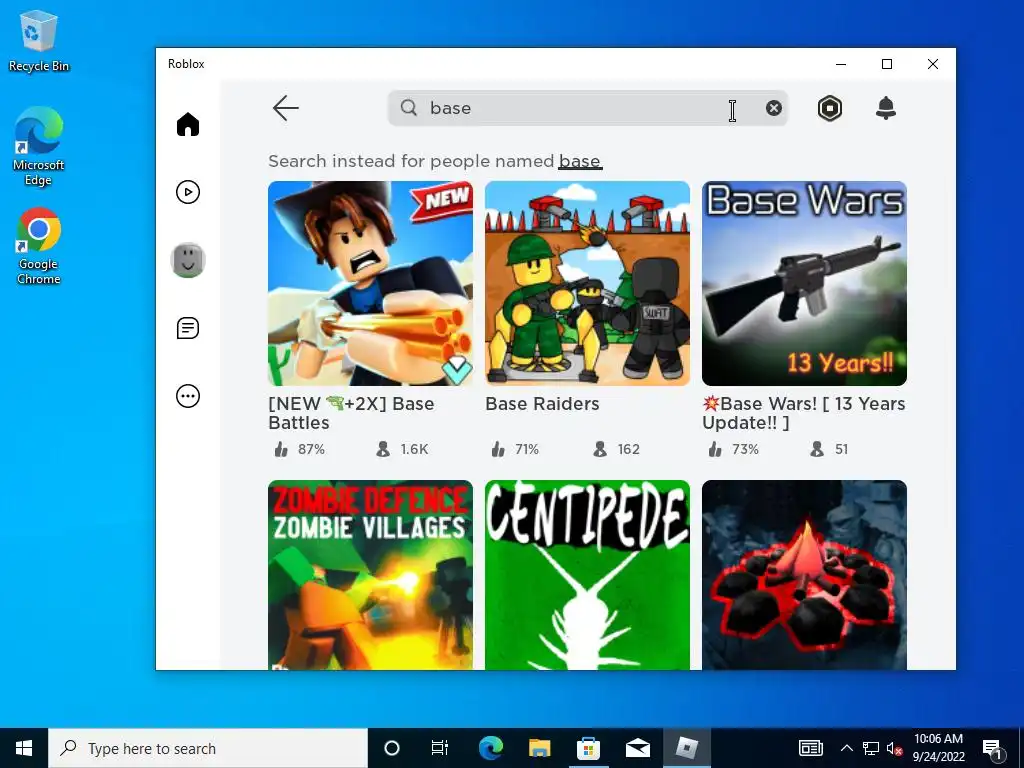1024x768 pixels.
Task: Open the More (three dots) sidebar icon
Action: pos(188,396)
